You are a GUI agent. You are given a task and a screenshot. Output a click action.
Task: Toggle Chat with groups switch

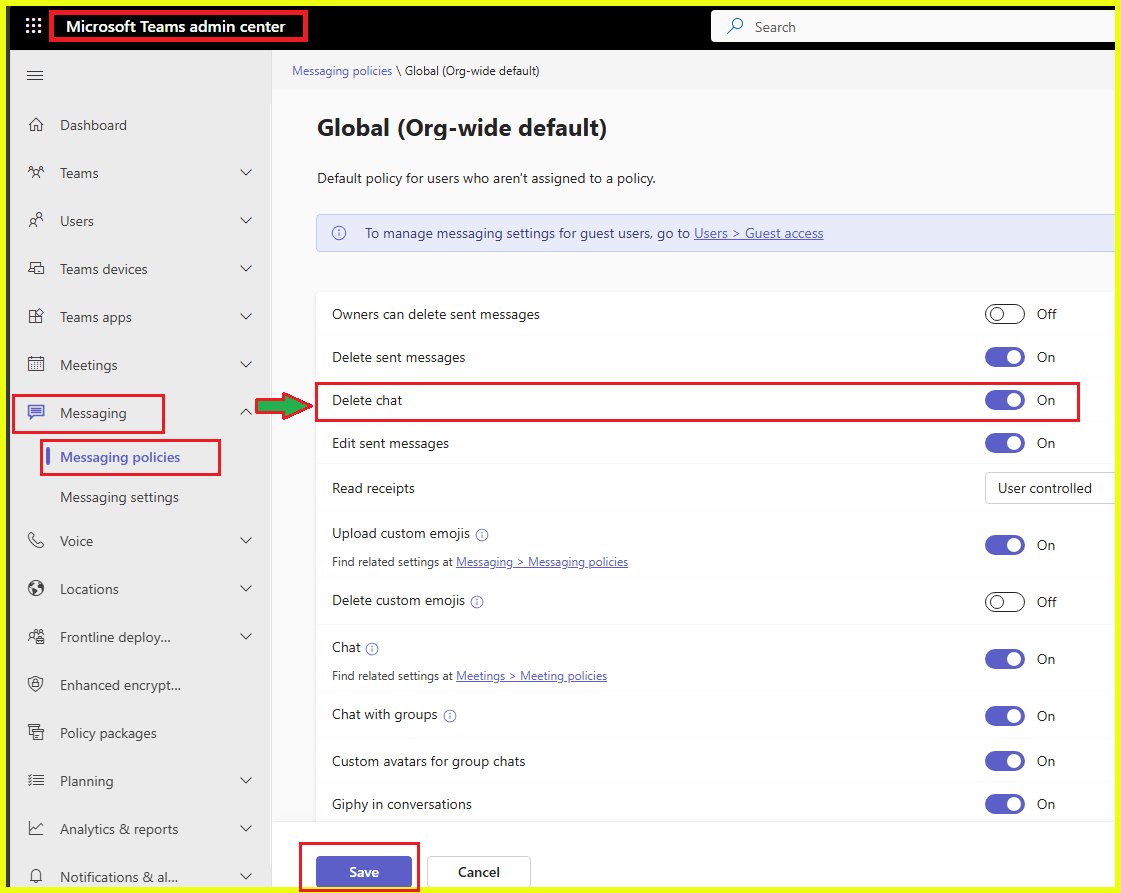(1004, 716)
